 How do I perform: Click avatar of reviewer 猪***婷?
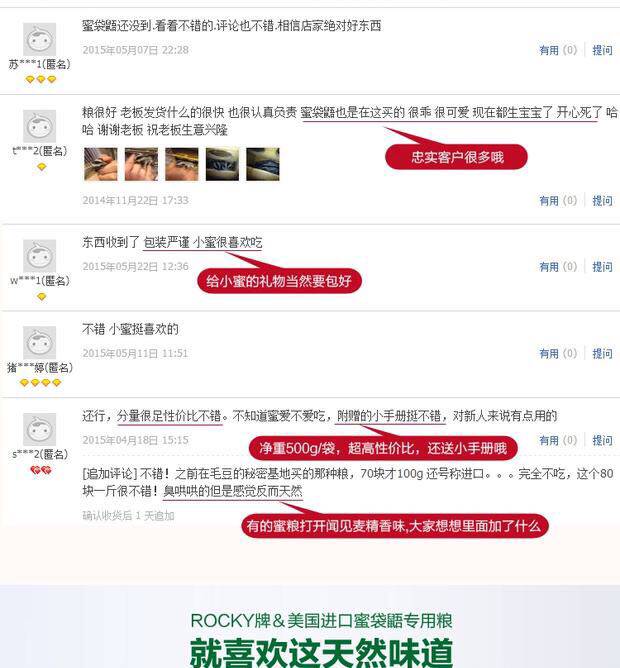pyautogui.click(x=39, y=343)
